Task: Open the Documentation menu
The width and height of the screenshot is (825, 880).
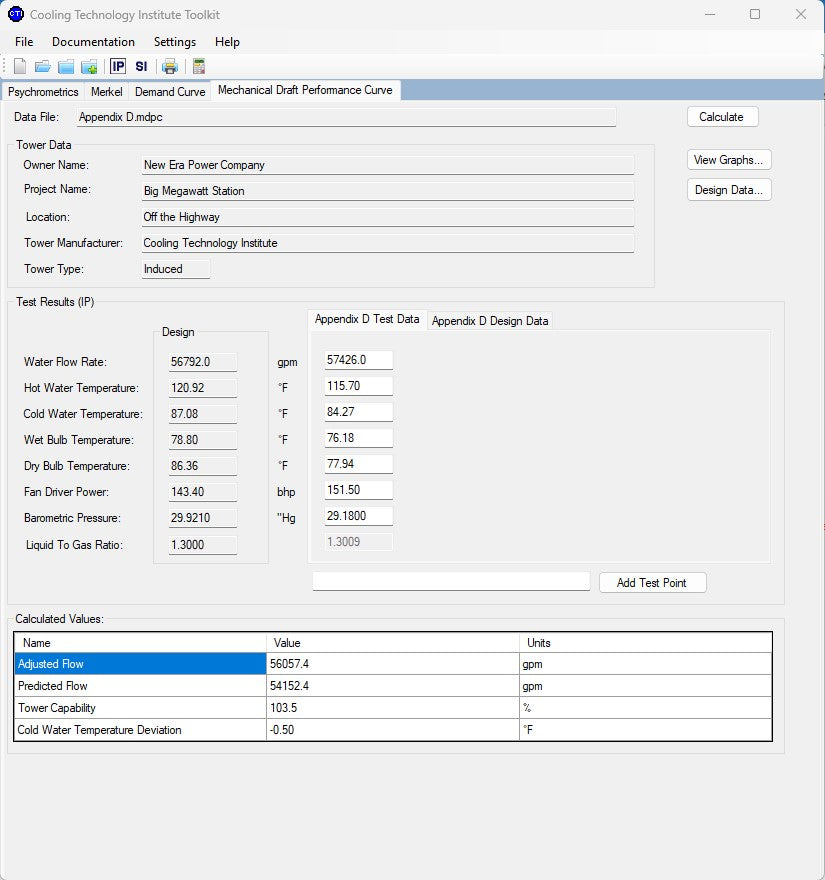Action: click(x=93, y=42)
